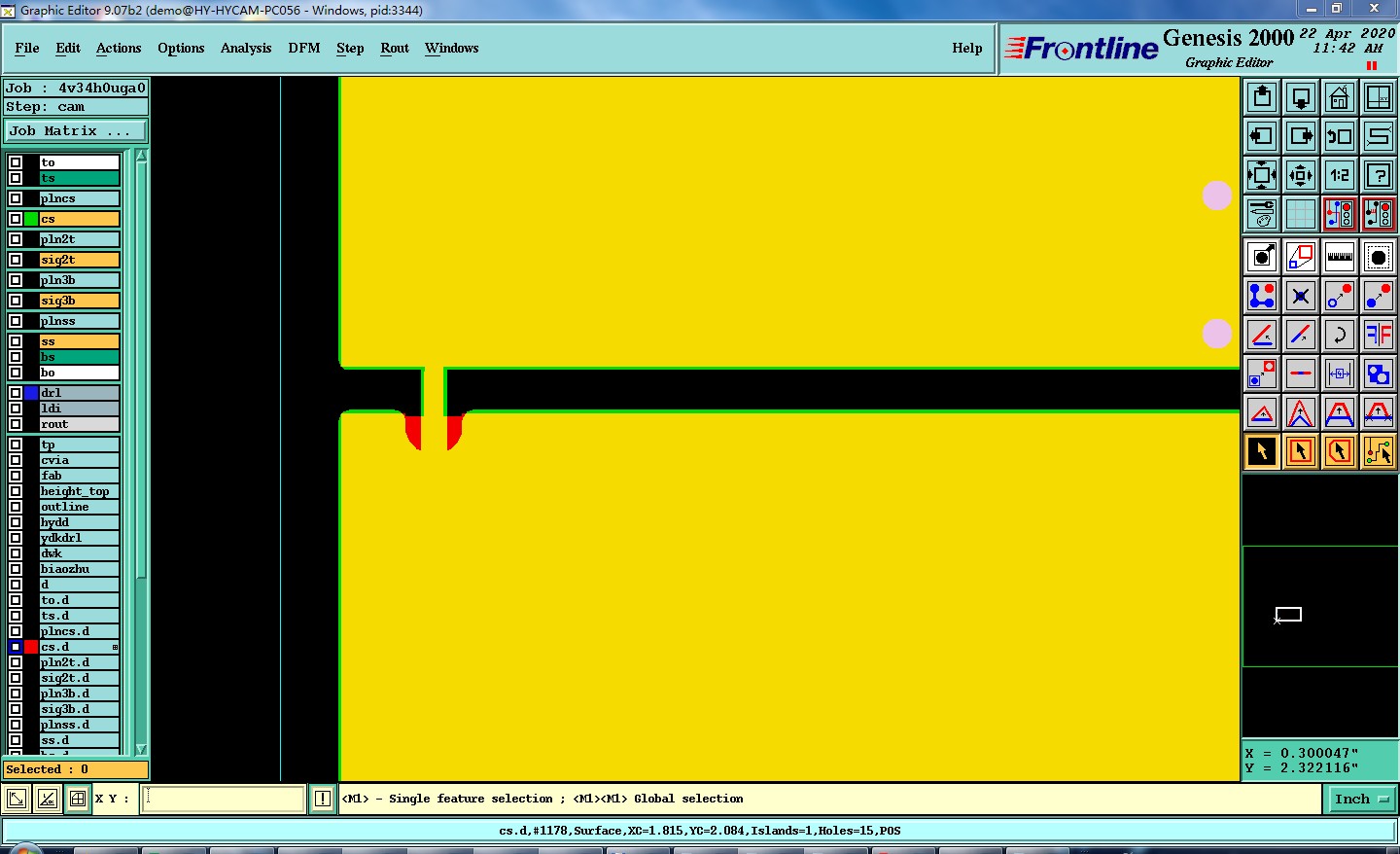
Task: Toggle the checkbox for layer sig2t
Action: 16,260
